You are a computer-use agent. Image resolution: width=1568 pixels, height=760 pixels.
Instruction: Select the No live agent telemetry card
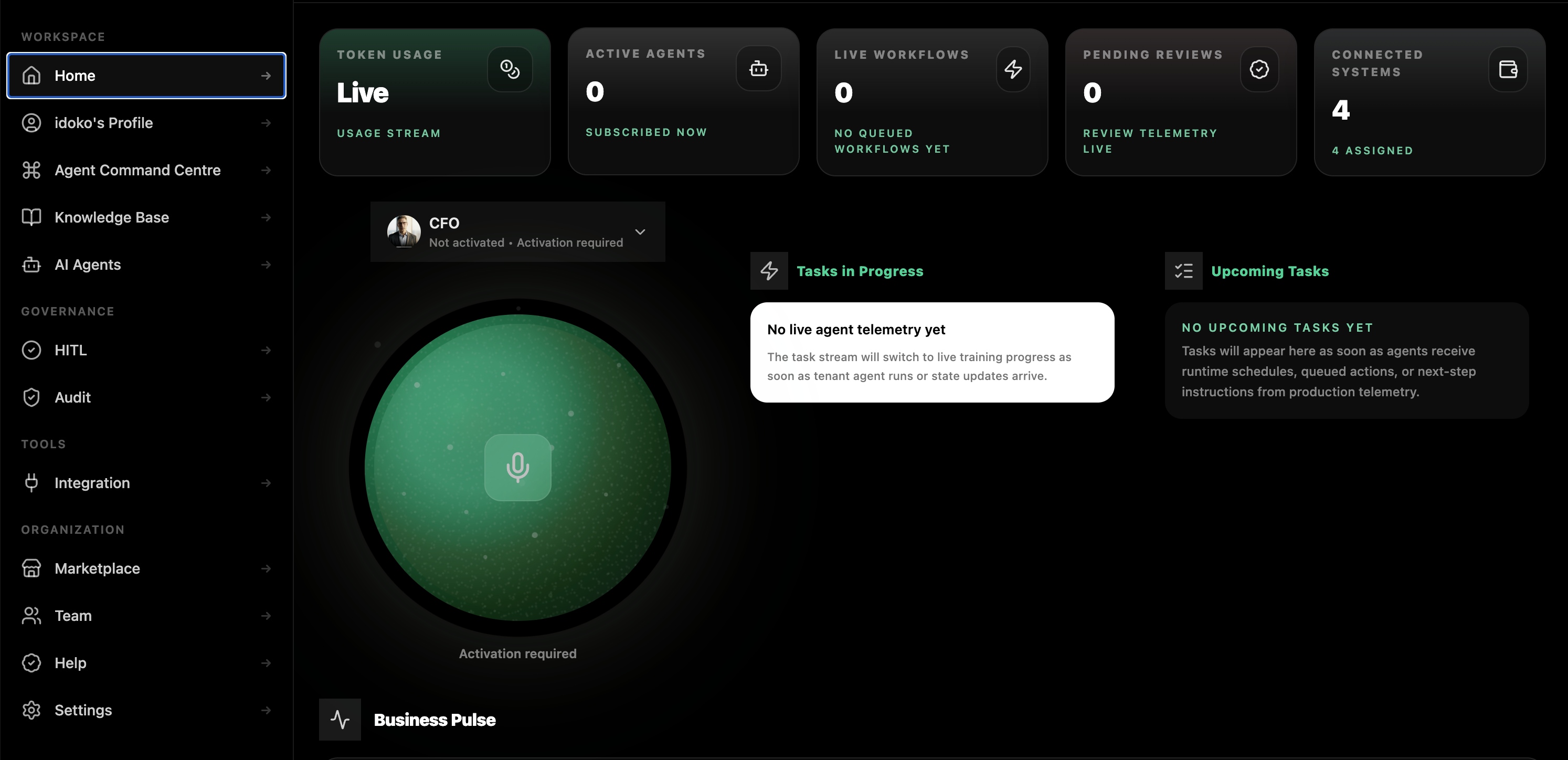(x=932, y=352)
